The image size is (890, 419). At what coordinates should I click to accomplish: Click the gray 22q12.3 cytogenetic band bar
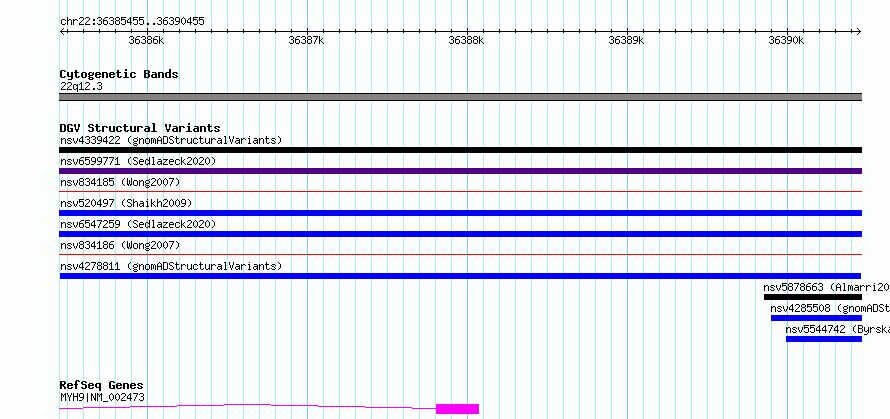click(460, 97)
